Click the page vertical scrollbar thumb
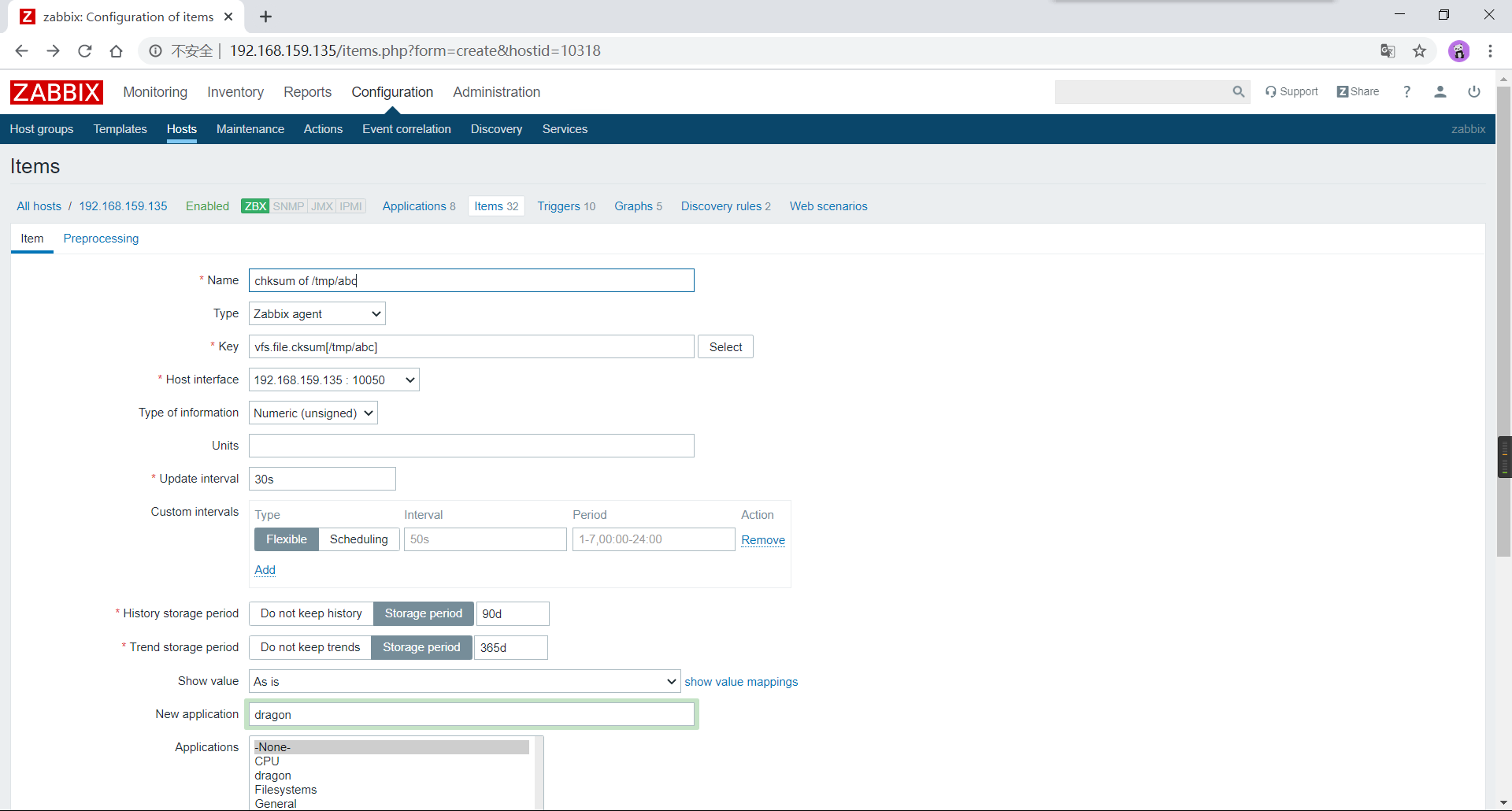 (x=1503, y=320)
